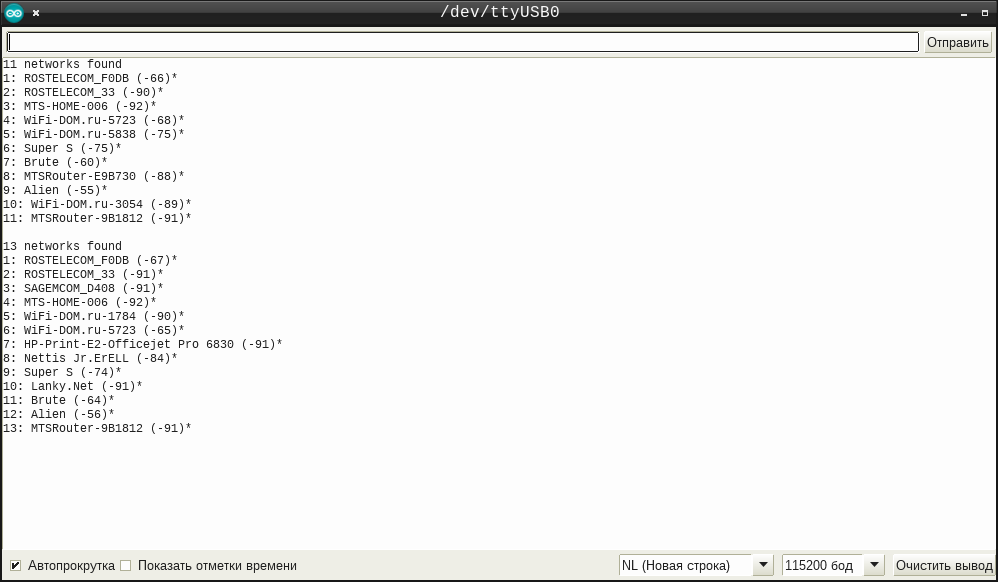The width and height of the screenshot is (998, 582).
Task: Select line '9: Alien (-55)*'
Action: pos(55,190)
